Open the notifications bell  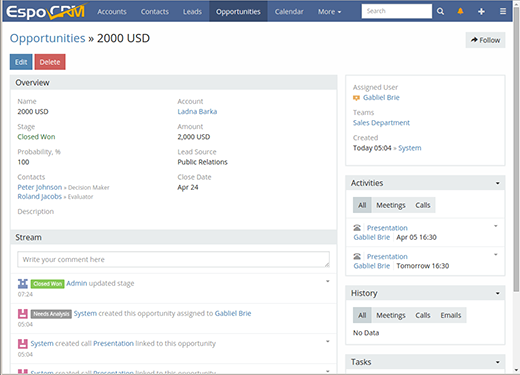pyautogui.click(x=460, y=11)
